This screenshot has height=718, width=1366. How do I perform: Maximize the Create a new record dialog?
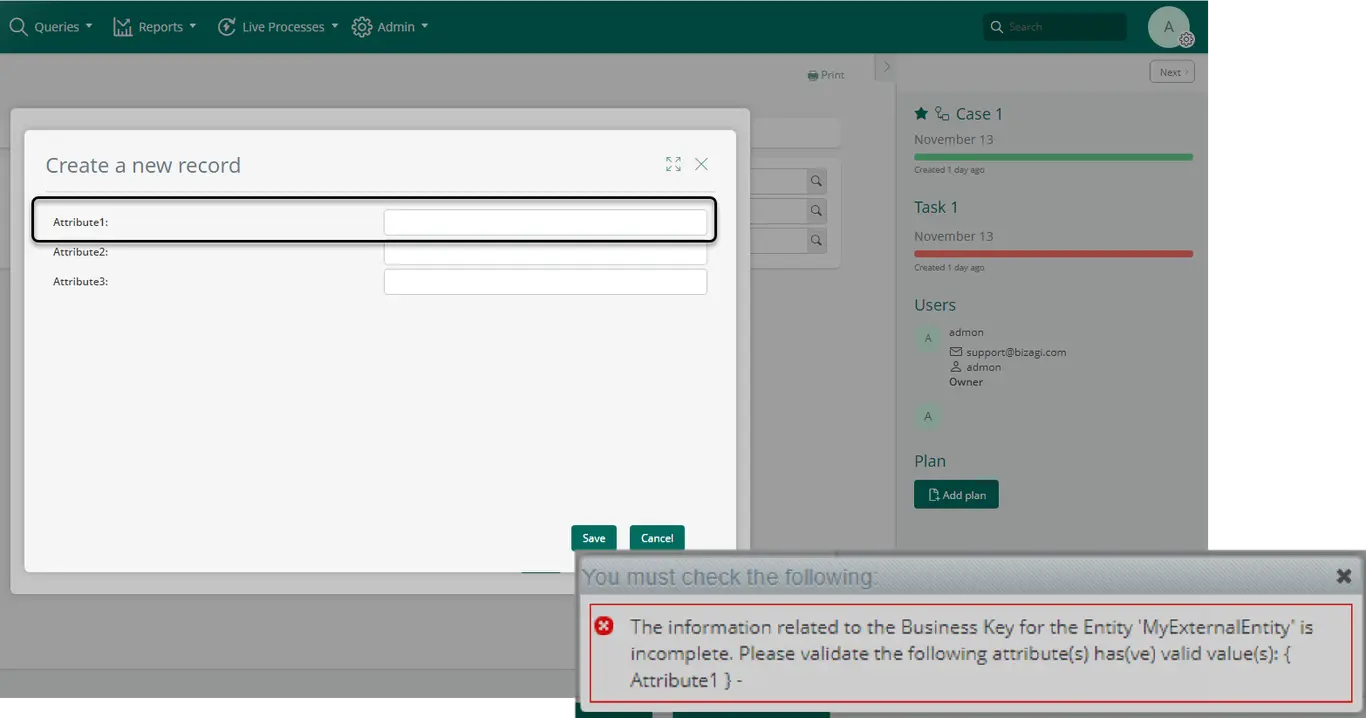click(x=673, y=164)
